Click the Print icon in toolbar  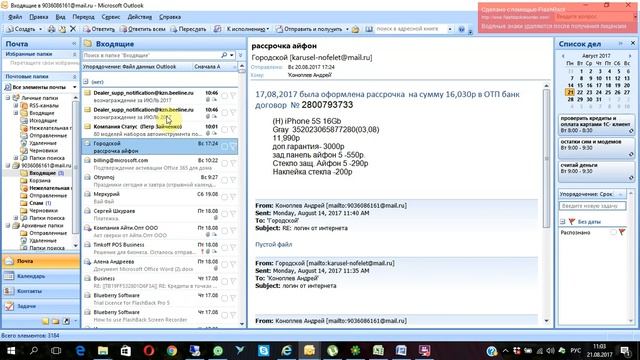(x=51, y=29)
